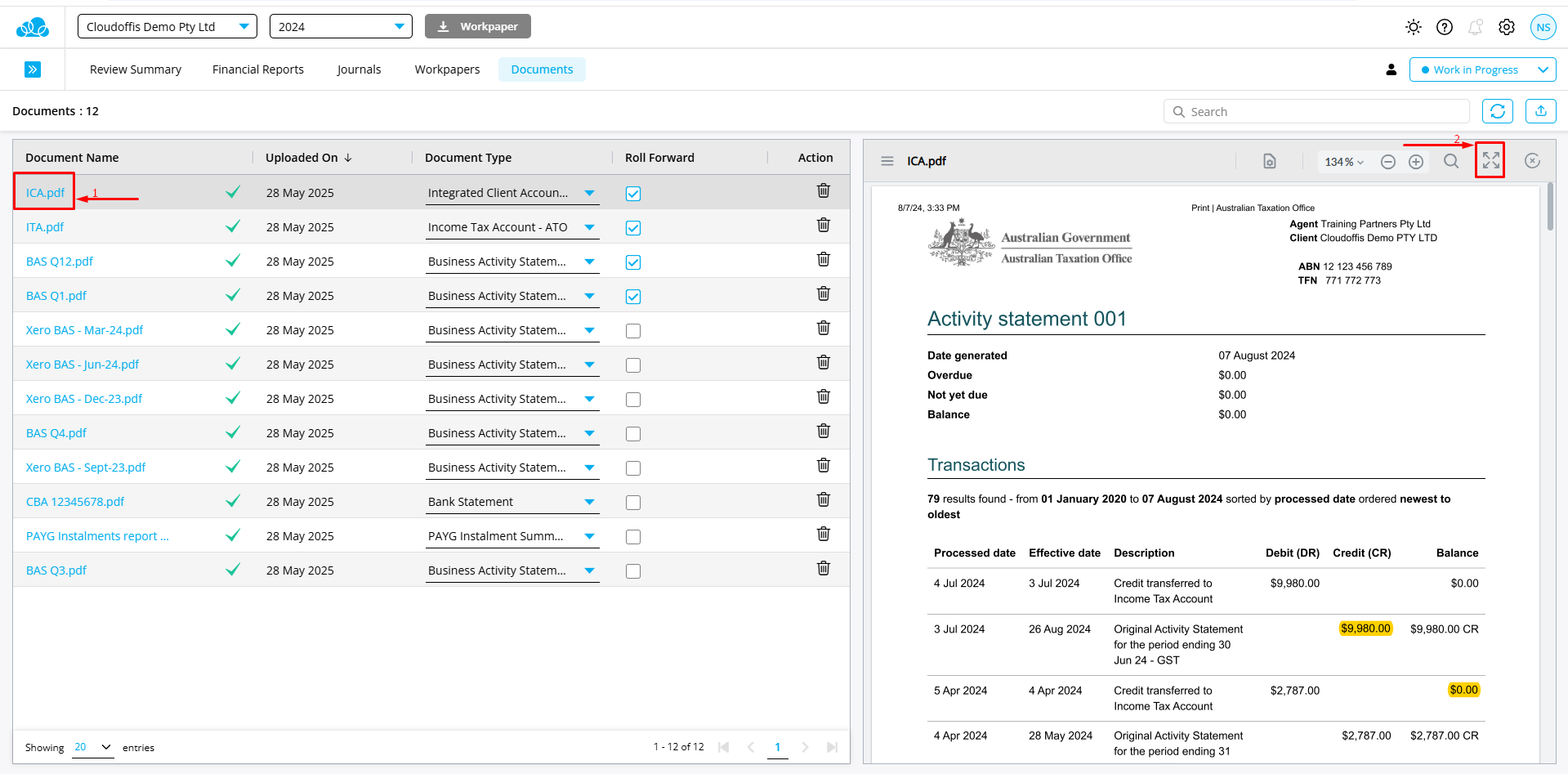The height and width of the screenshot is (774, 1568).
Task: Open the Cloudoffis Demo Pty Ltd client dropdown
Action: click(x=168, y=26)
